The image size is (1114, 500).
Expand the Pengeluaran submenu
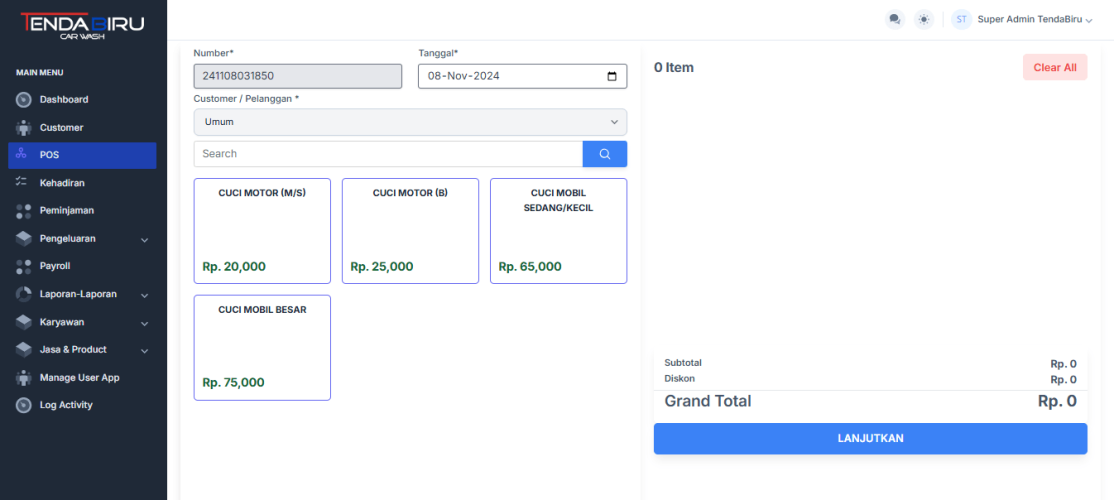coord(144,240)
